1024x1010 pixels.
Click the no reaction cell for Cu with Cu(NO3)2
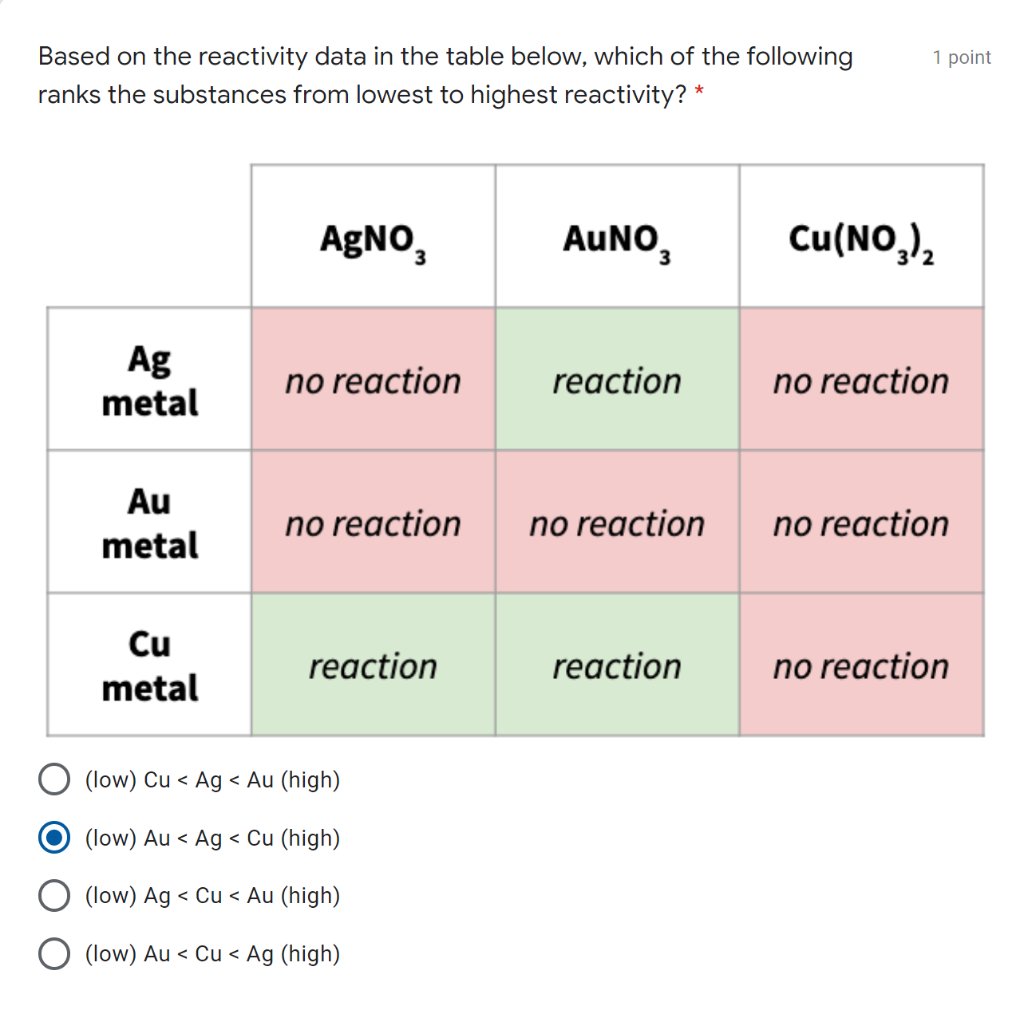coord(862,665)
